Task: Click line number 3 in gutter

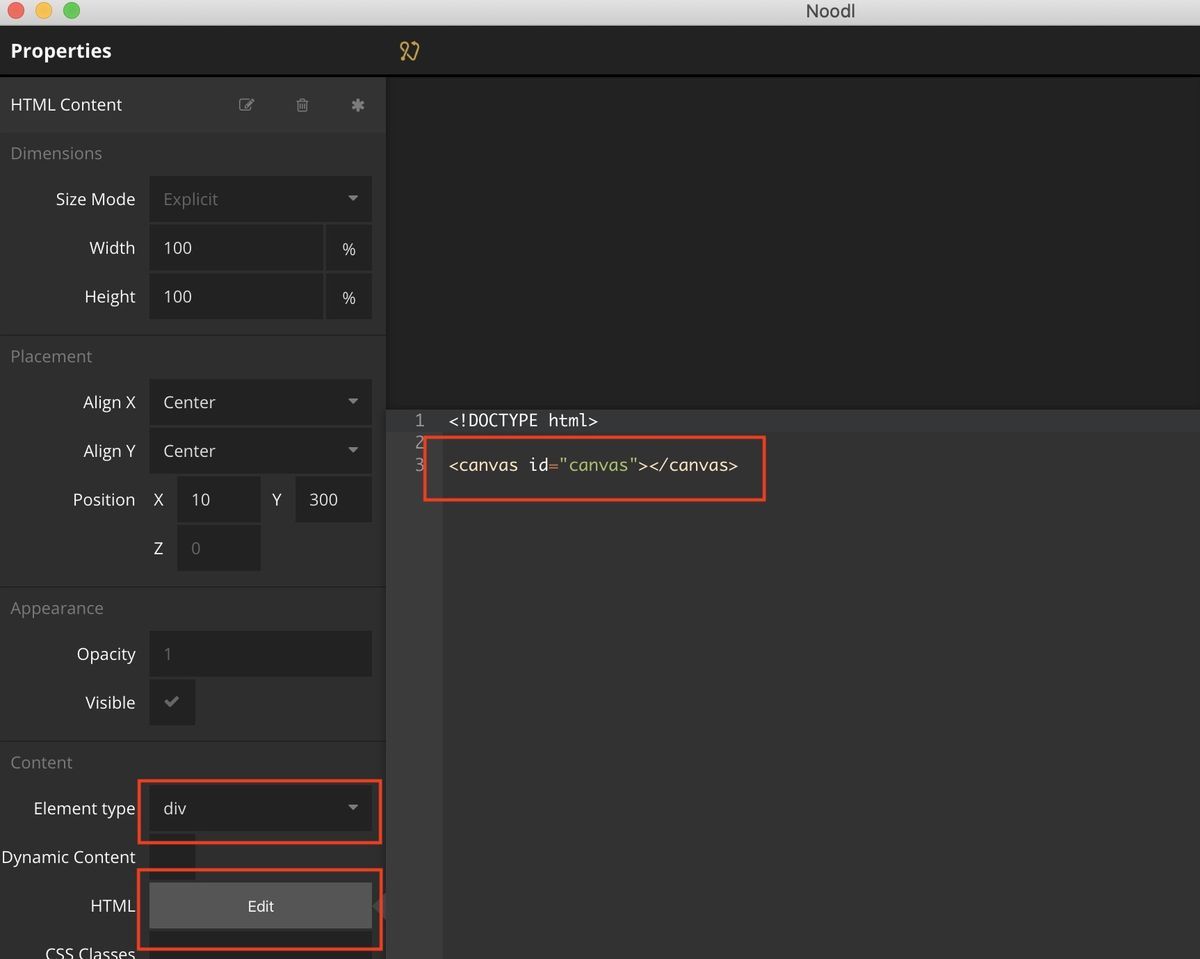Action: click(x=420, y=465)
